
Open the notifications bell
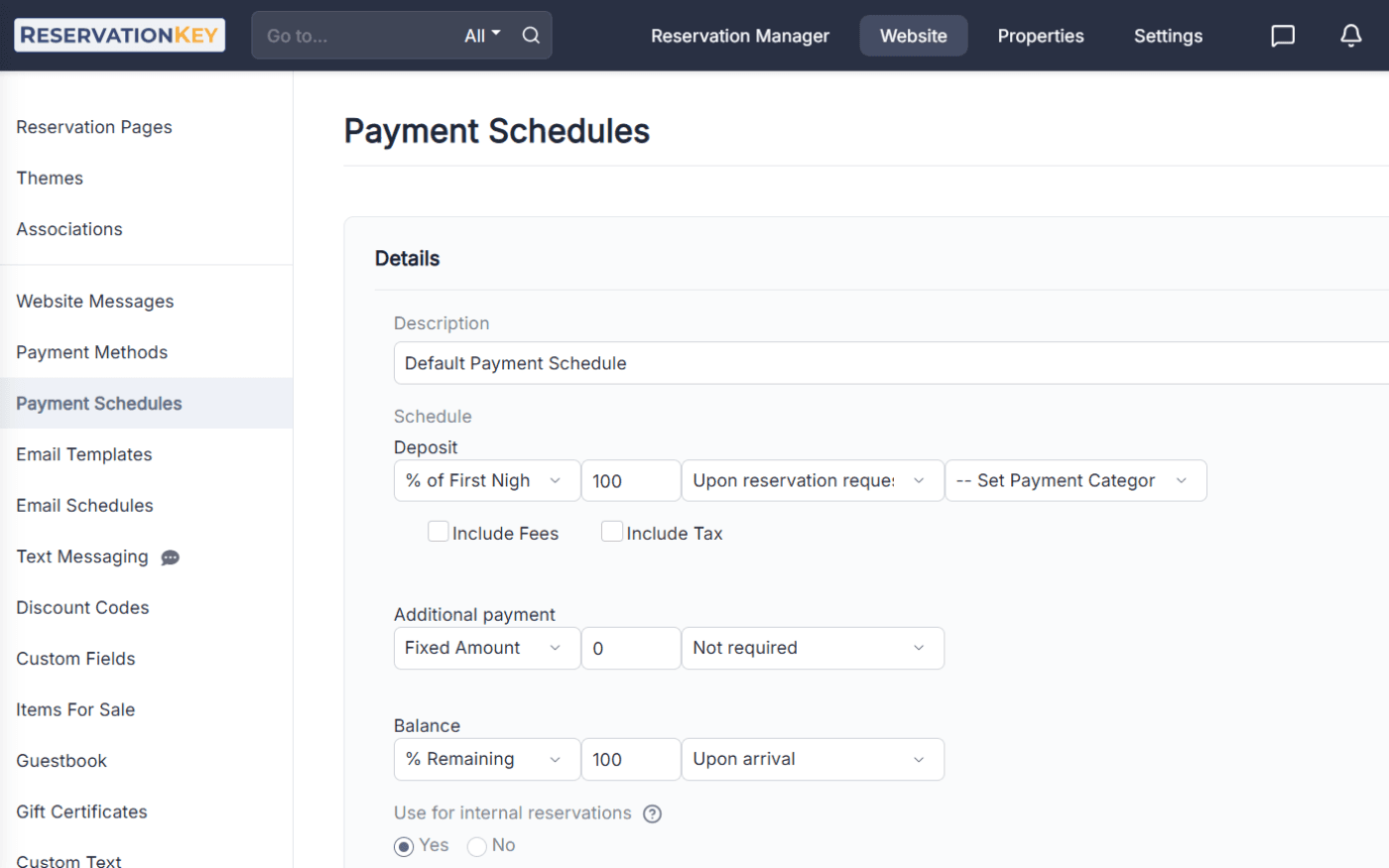tap(1350, 35)
